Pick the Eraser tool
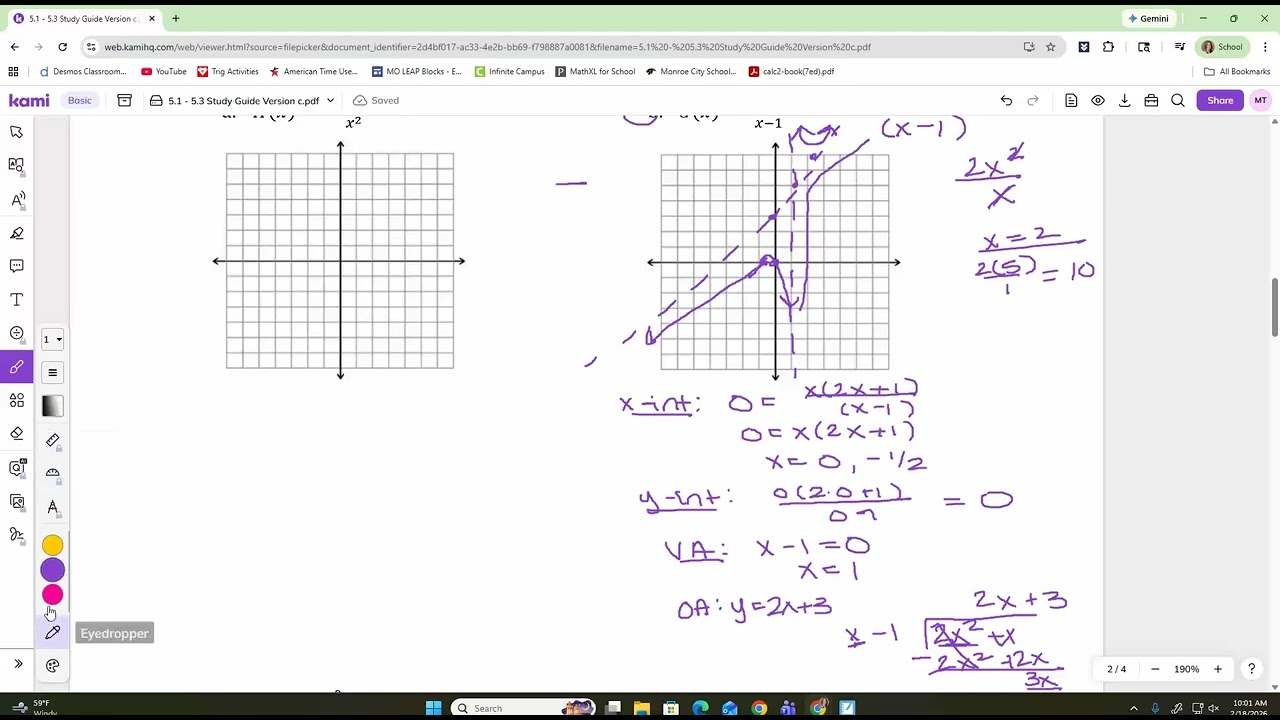This screenshot has width=1280, height=720. 17,434
